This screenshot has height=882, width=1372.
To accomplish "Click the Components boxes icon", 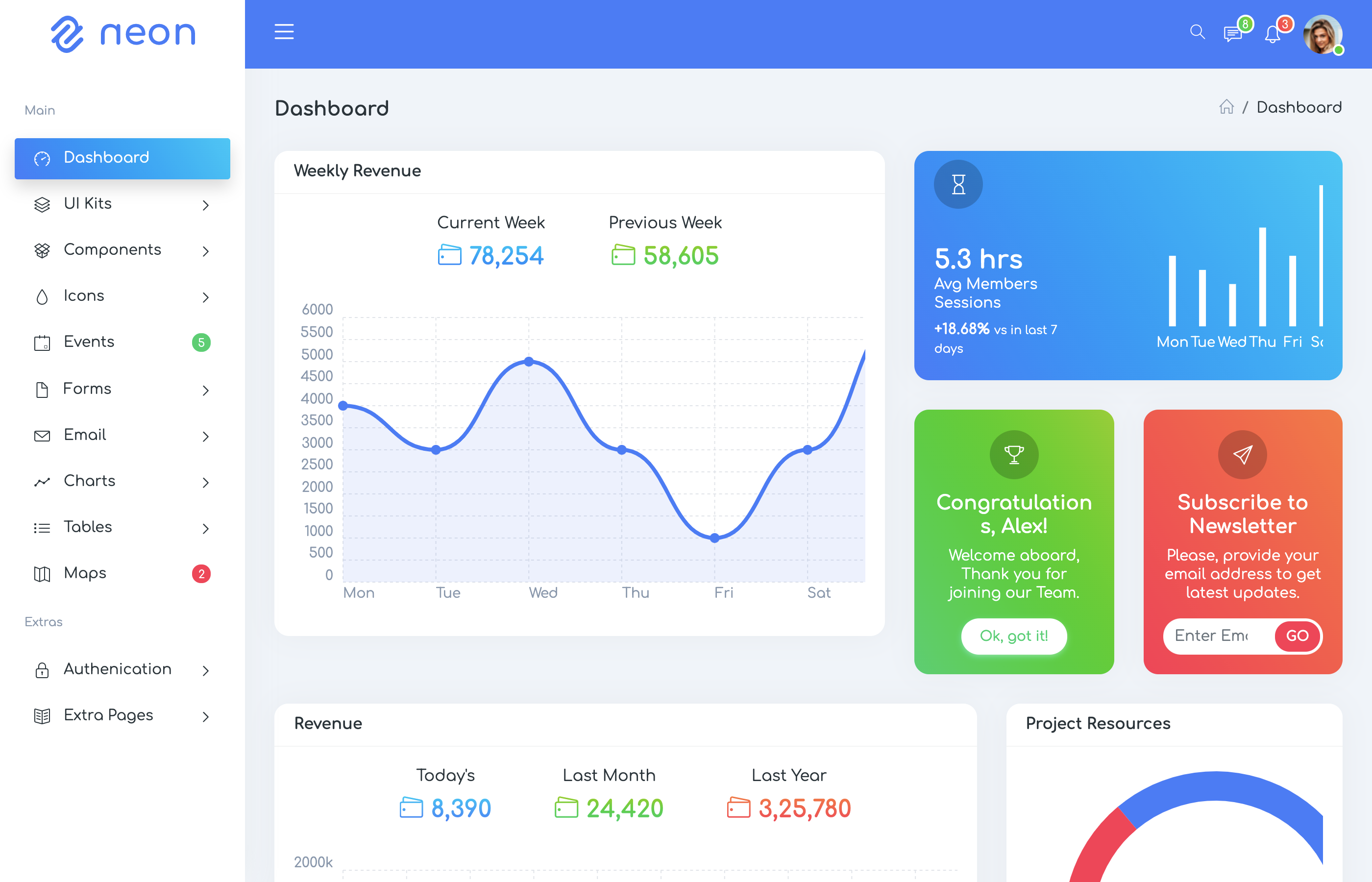I will click(42, 250).
